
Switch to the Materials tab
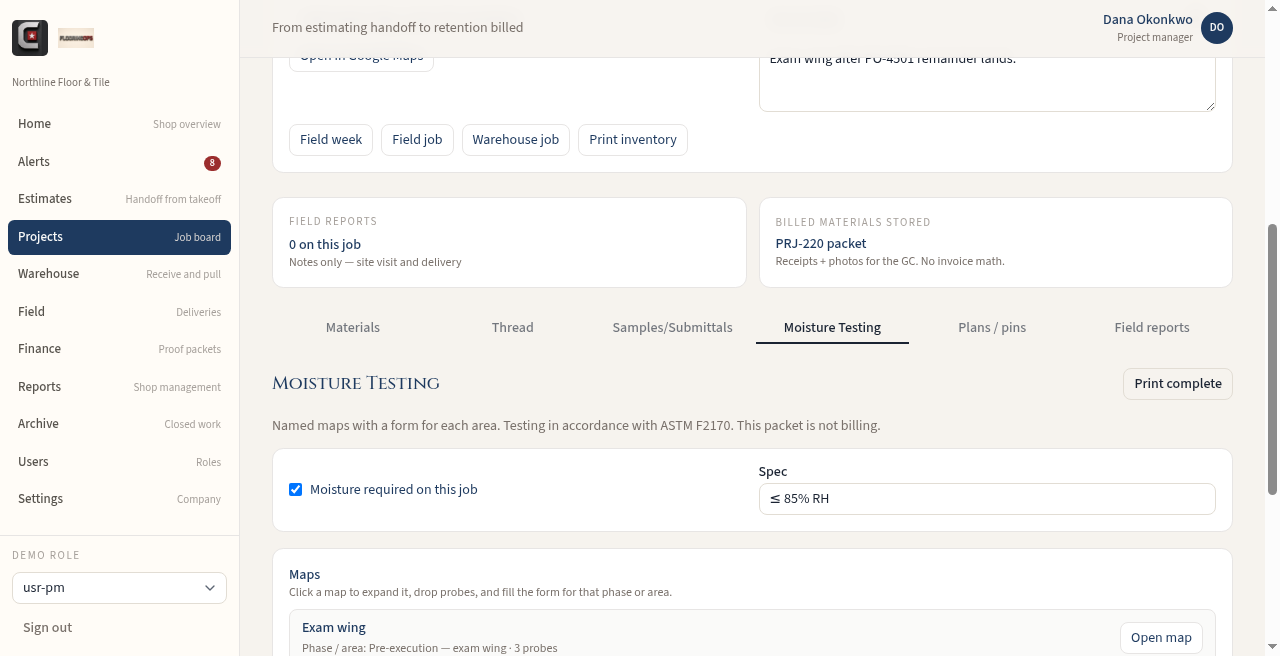click(353, 328)
